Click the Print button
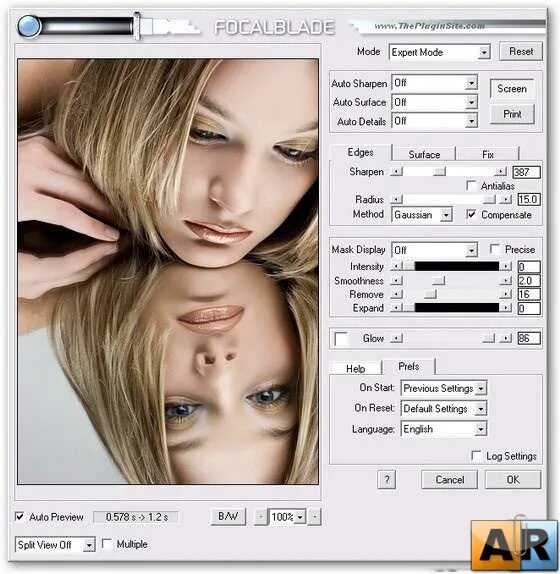Screen dimensions: 560x574 [x=512, y=114]
